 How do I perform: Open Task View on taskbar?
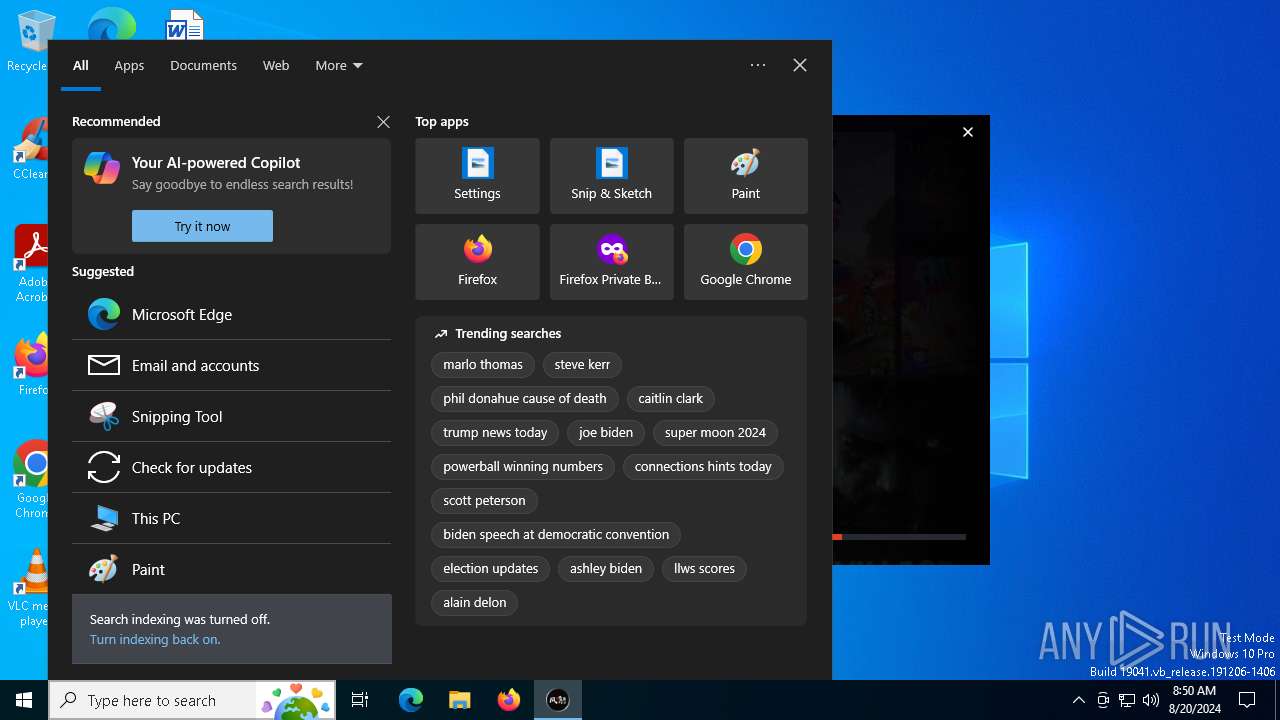click(x=360, y=700)
